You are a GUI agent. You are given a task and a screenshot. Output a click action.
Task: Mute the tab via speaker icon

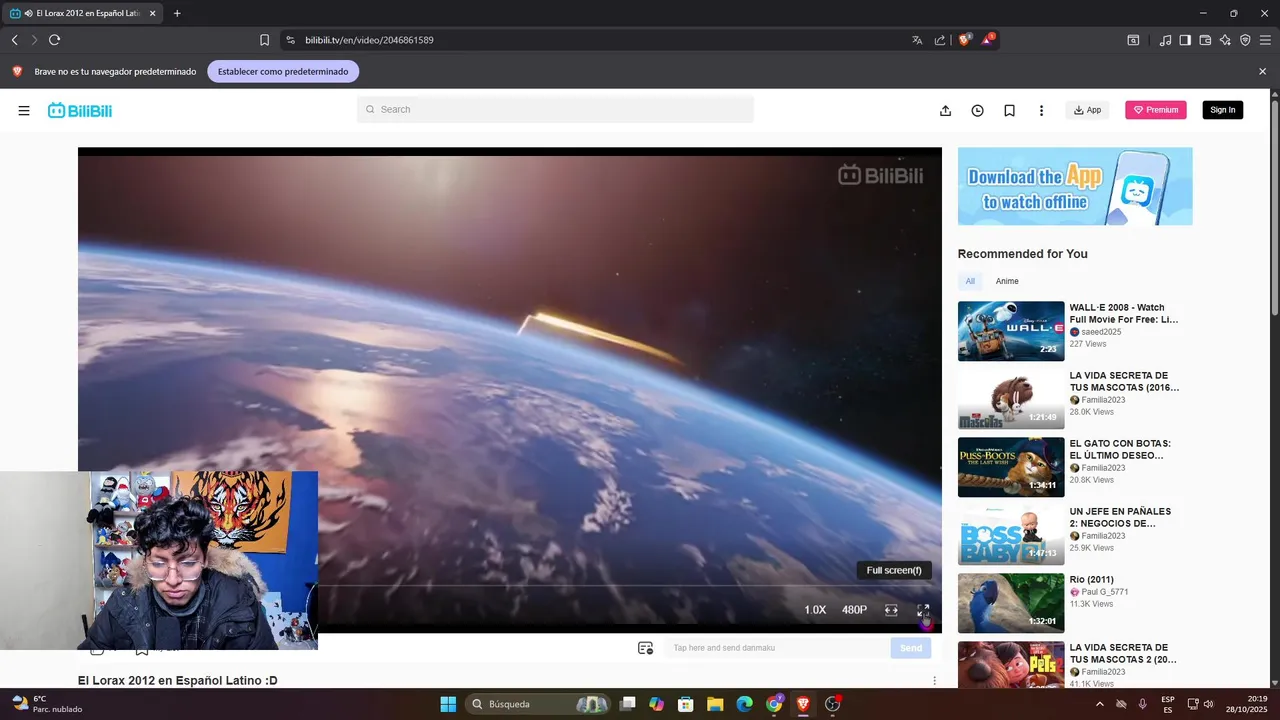(x=28, y=13)
